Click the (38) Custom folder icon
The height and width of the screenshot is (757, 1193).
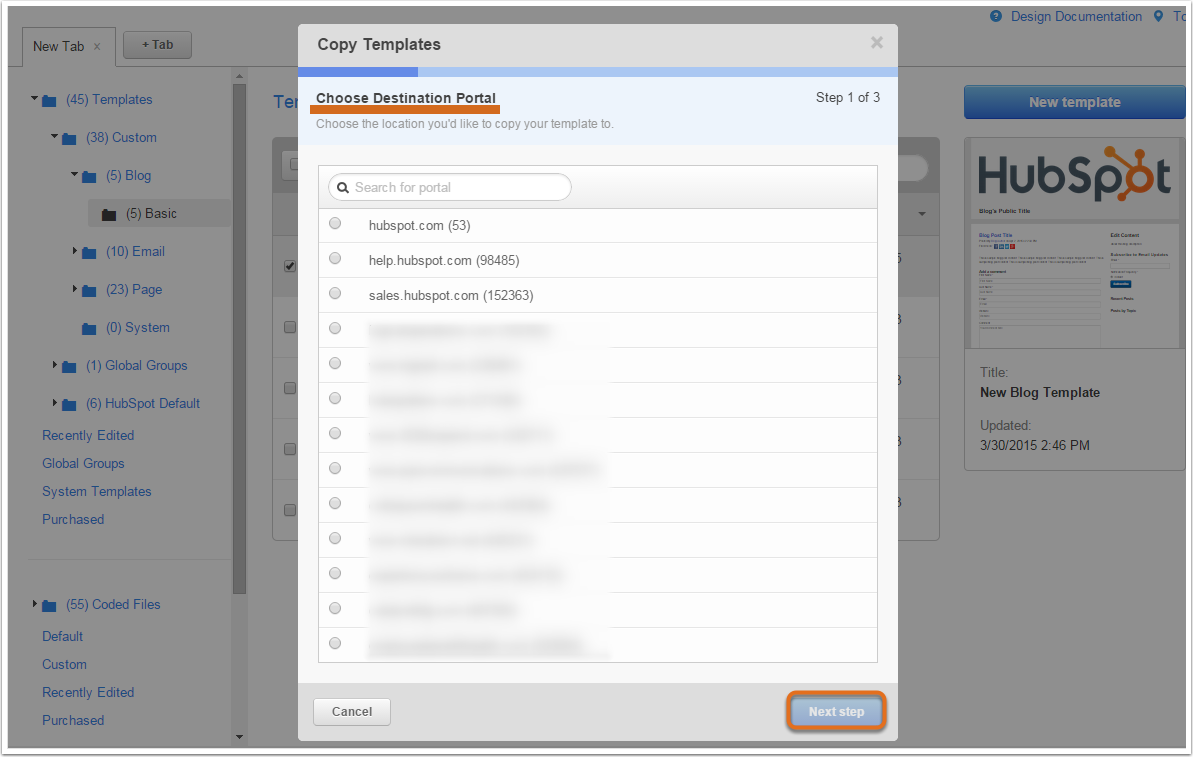[x=69, y=138]
